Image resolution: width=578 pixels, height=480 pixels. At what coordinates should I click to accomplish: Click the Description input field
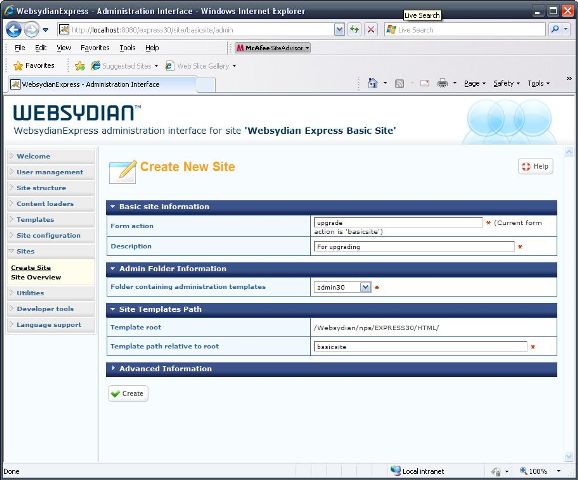coord(414,247)
